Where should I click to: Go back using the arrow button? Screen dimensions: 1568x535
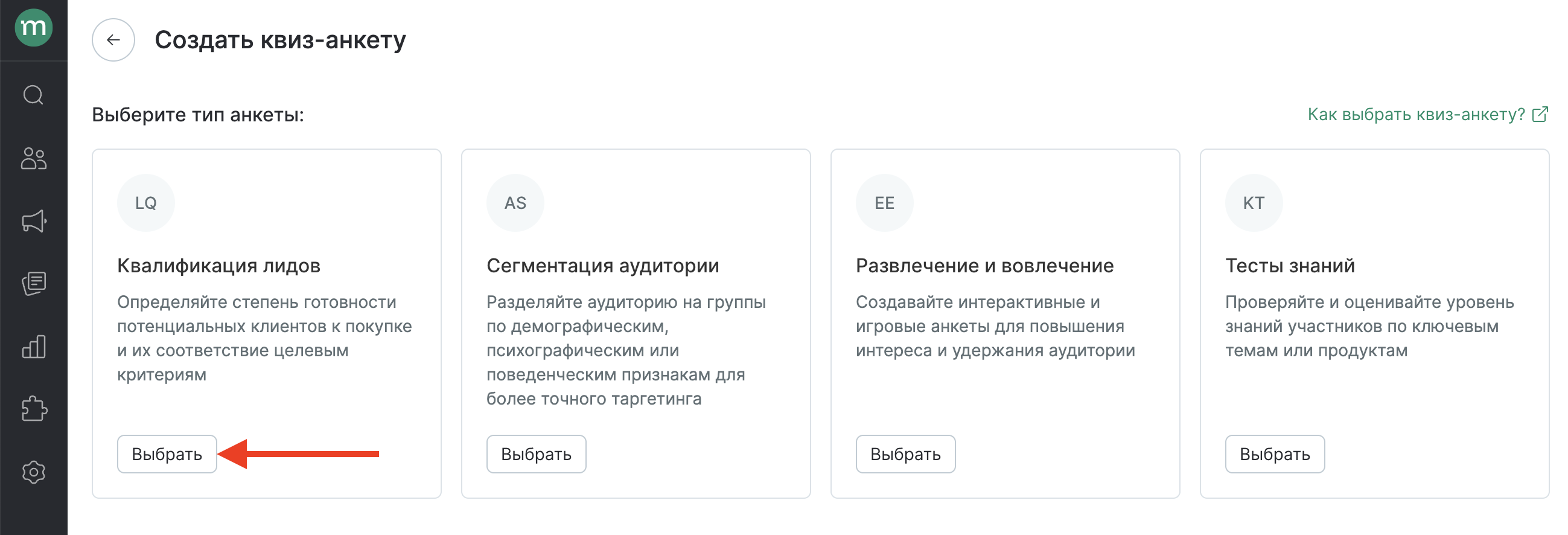coord(113,40)
